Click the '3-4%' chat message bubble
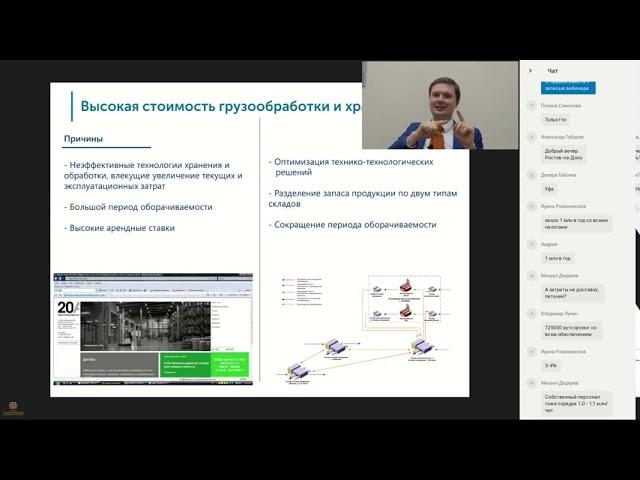This screenshot has height=480, width=640. [553, 366]
